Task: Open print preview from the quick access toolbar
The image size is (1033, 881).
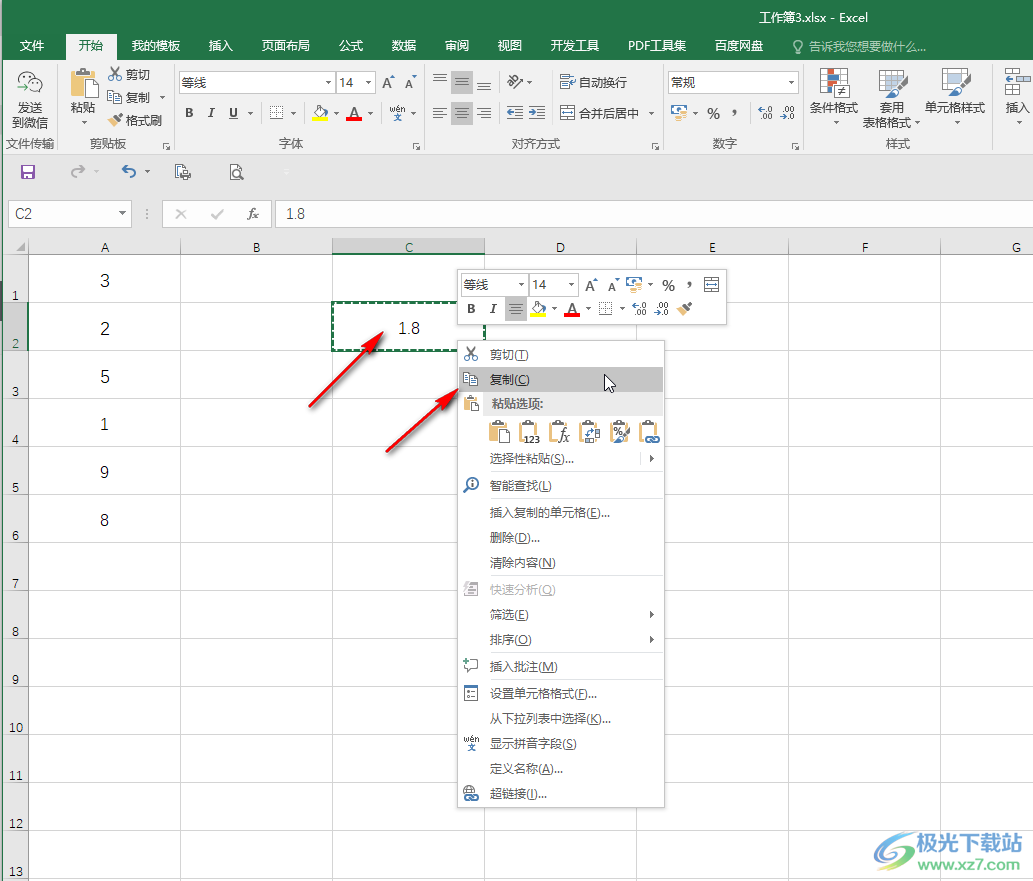Action: (x=236, y=172)
